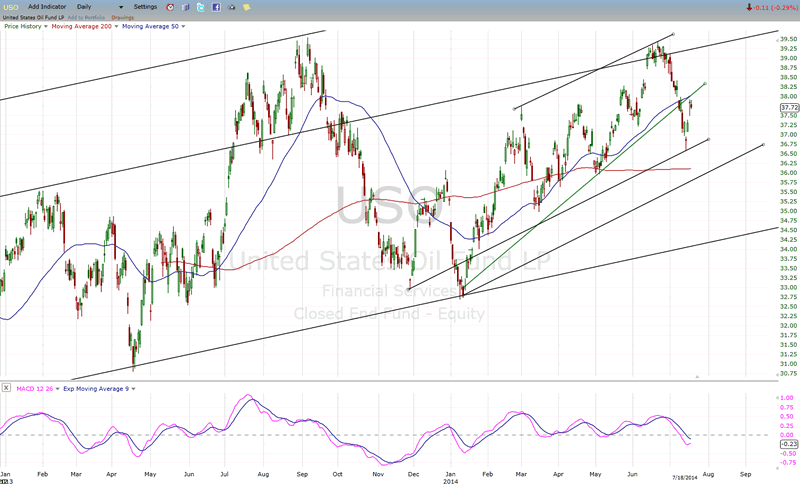The image size is (800, 485).
Task: Click the alarm clock alert icon
Action: coord(168,7)
